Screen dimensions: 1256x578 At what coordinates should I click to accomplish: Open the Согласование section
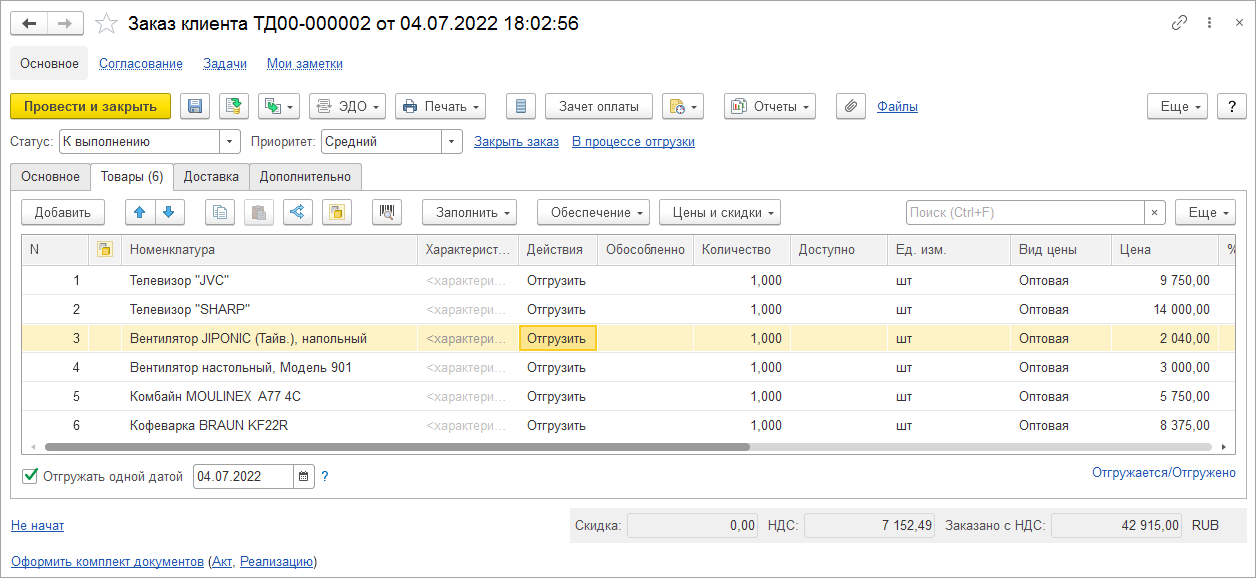coord(141,63)
